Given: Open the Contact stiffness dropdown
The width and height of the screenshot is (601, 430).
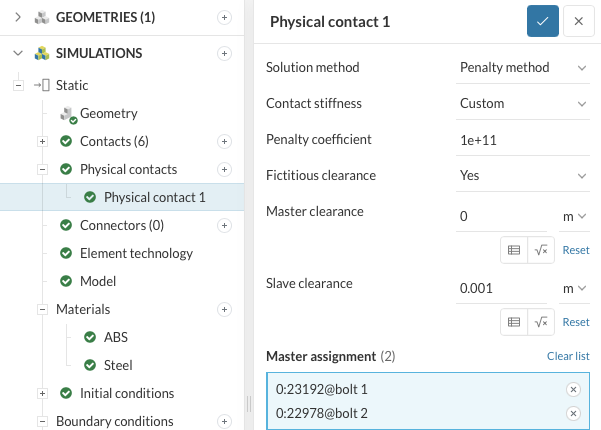Looking at the screenshot, I should (x=523, y=104).
